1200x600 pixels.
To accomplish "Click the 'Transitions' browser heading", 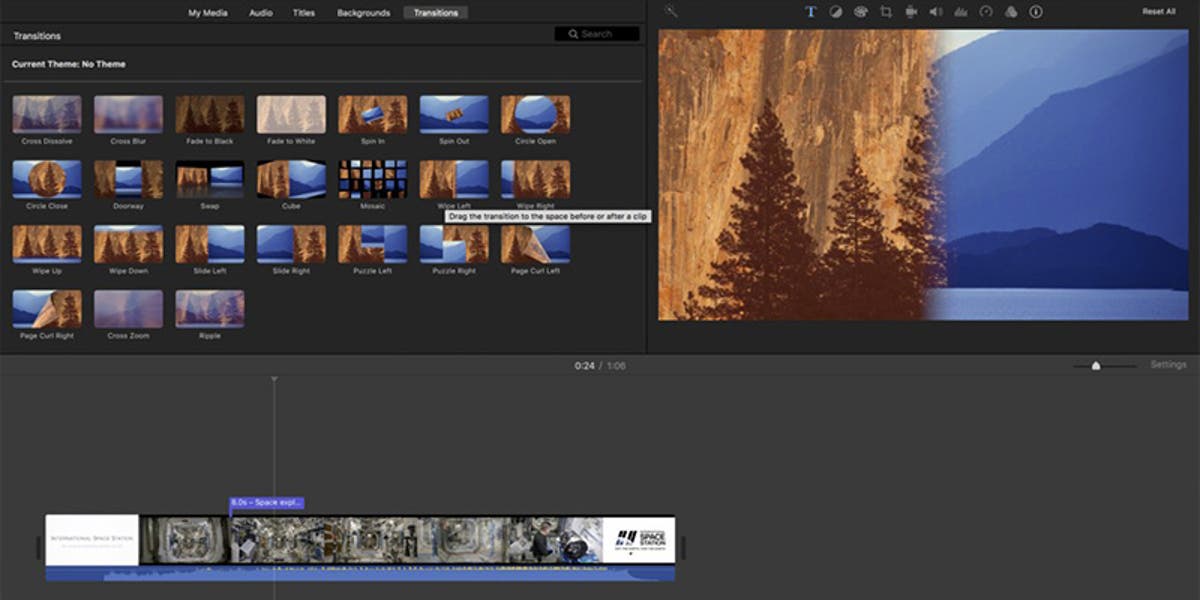I will tap(37, 36).
